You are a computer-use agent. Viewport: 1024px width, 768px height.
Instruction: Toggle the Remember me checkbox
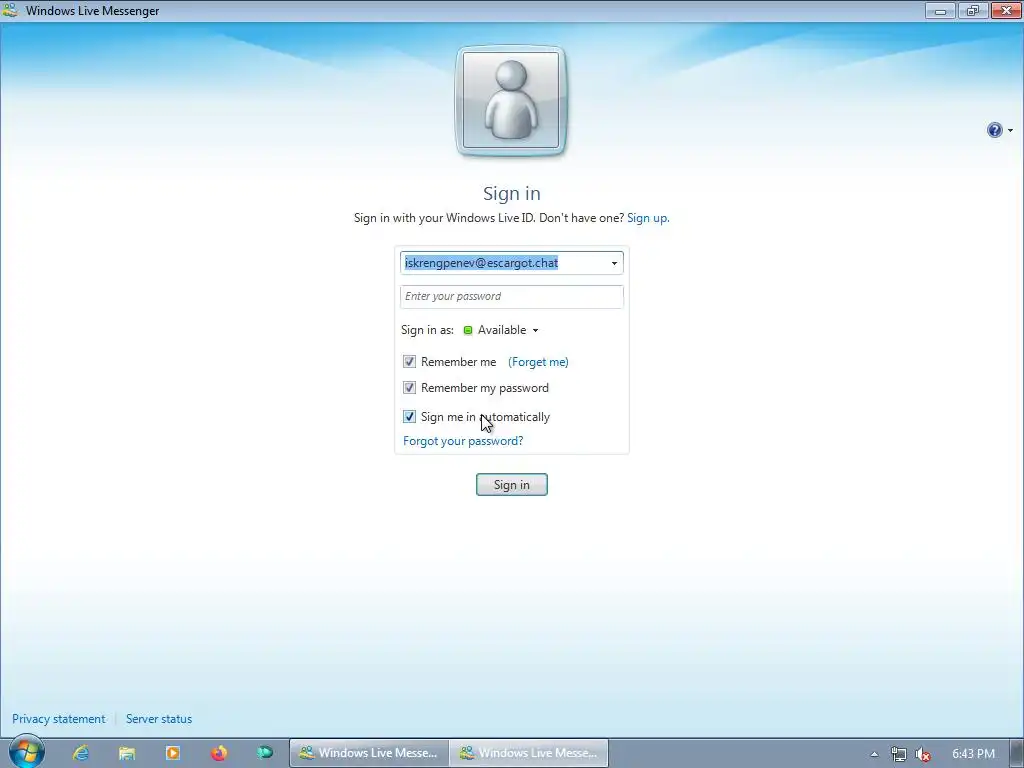pyautogui.click(x=409, y=362)
